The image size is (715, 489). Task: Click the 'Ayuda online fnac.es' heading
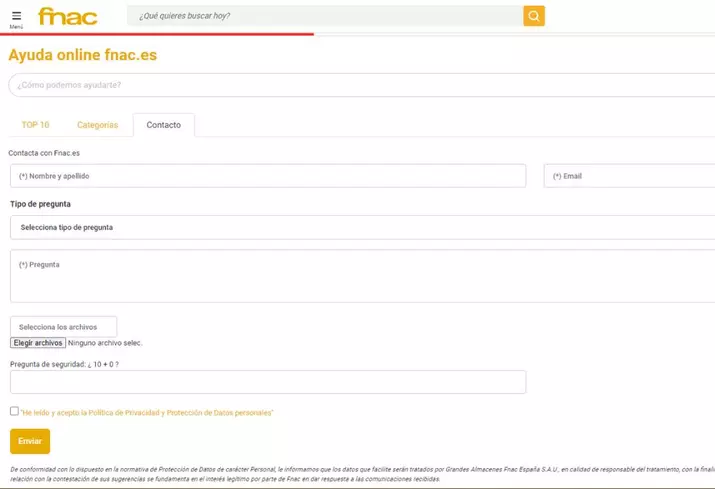coord(83,55)
